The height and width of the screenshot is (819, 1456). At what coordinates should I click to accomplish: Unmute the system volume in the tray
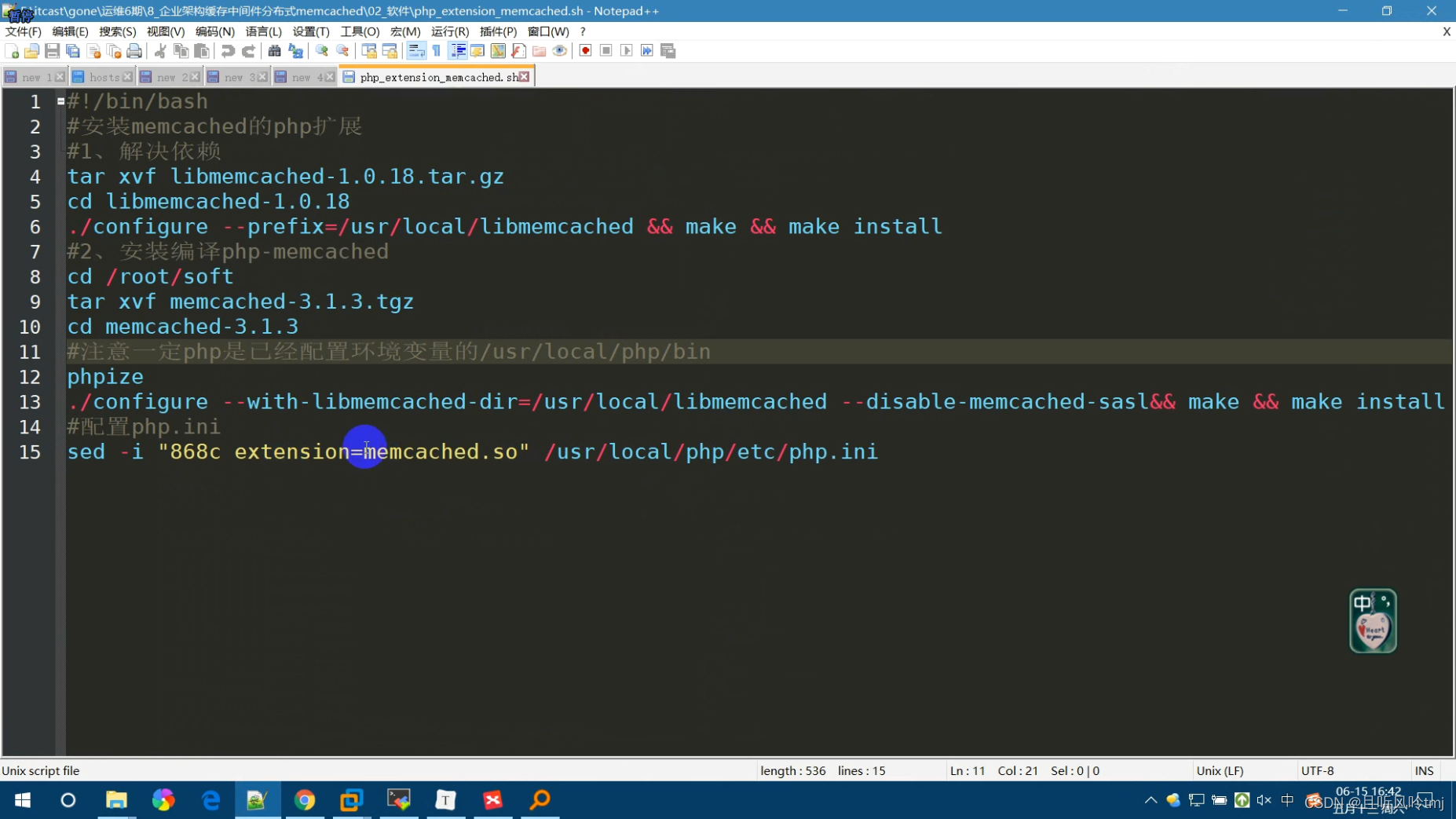(x=1264, y=800)
